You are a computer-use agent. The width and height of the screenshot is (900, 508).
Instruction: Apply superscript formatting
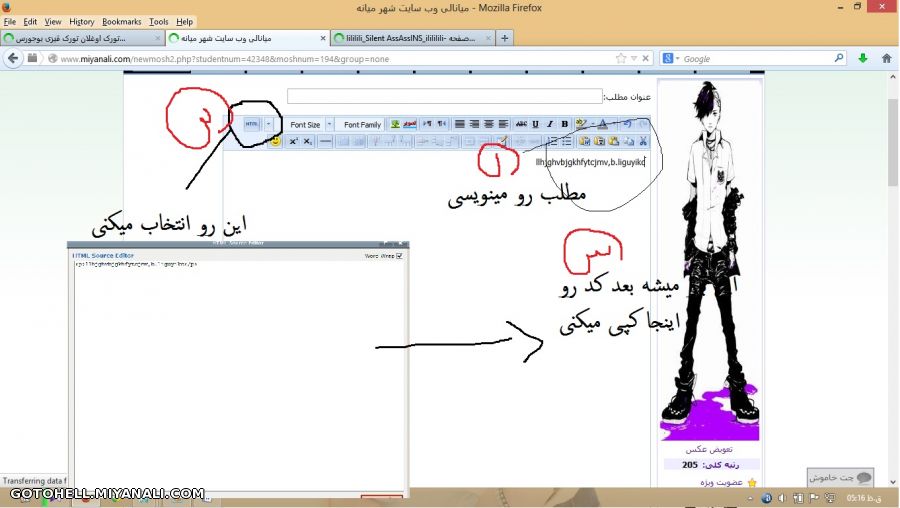pos(293,141)
